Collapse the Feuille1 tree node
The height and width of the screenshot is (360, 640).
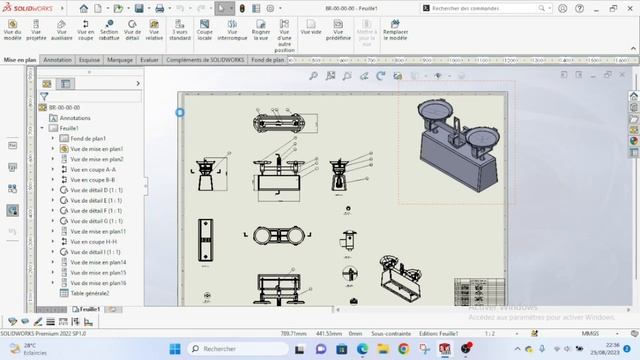coord(42,128)
